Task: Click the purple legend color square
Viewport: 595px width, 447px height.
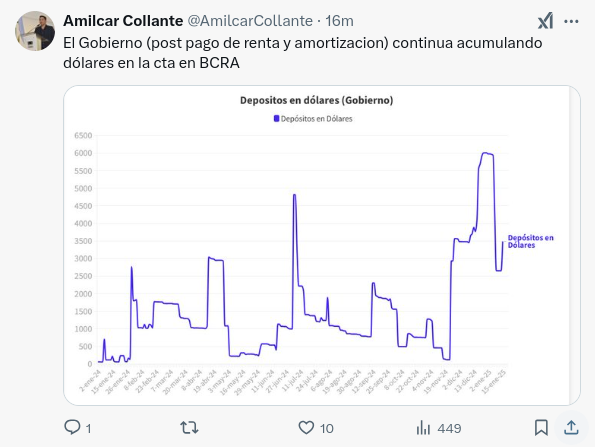Action: (276, 119)
